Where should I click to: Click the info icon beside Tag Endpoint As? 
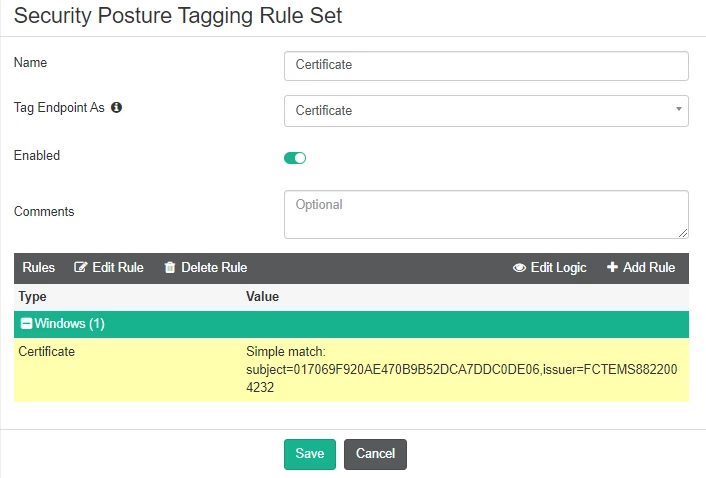click(117, 107)
